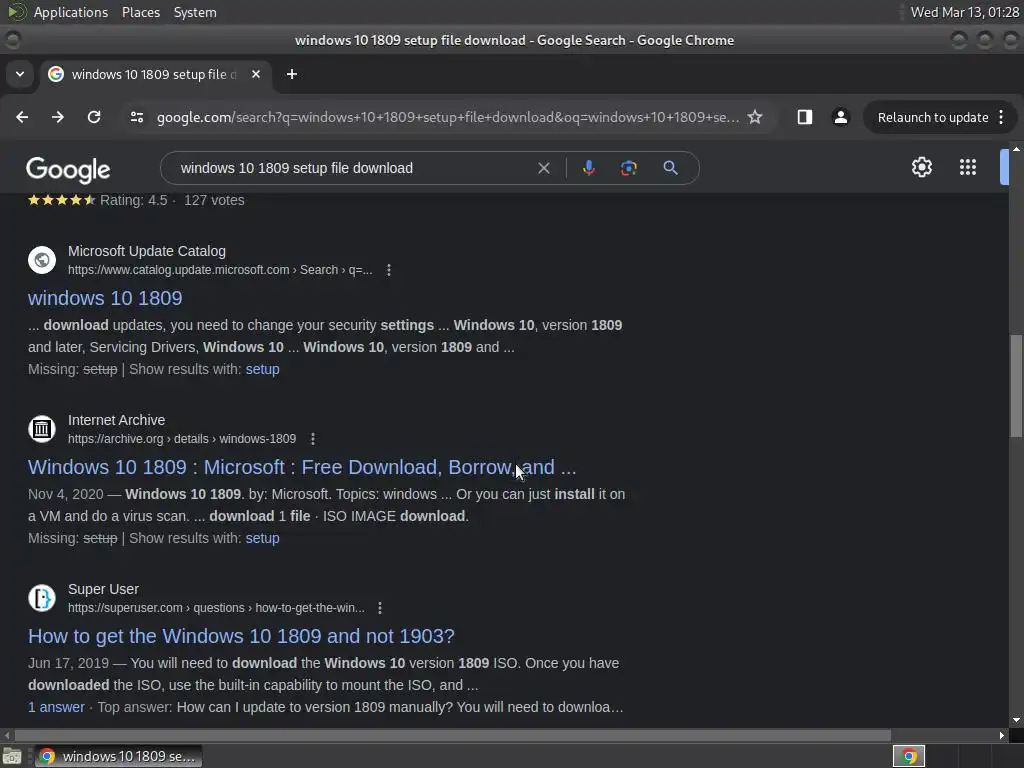This screenshot has width=1024, height=768.
Task: Click the Chrome workspace switcher icon
Action: coord(909,756)
